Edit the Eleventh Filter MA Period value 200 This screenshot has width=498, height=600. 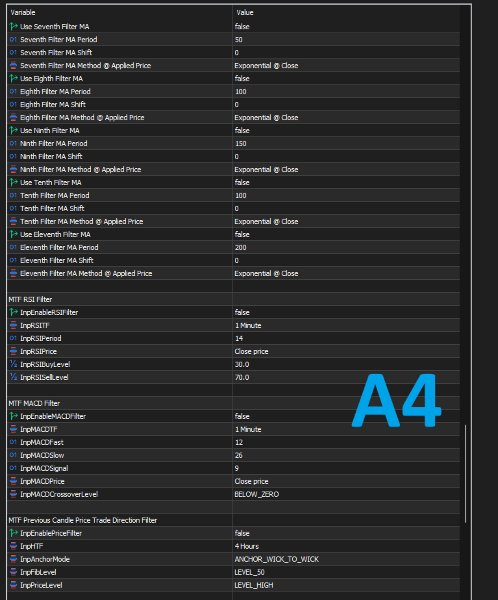pos(346,248)
